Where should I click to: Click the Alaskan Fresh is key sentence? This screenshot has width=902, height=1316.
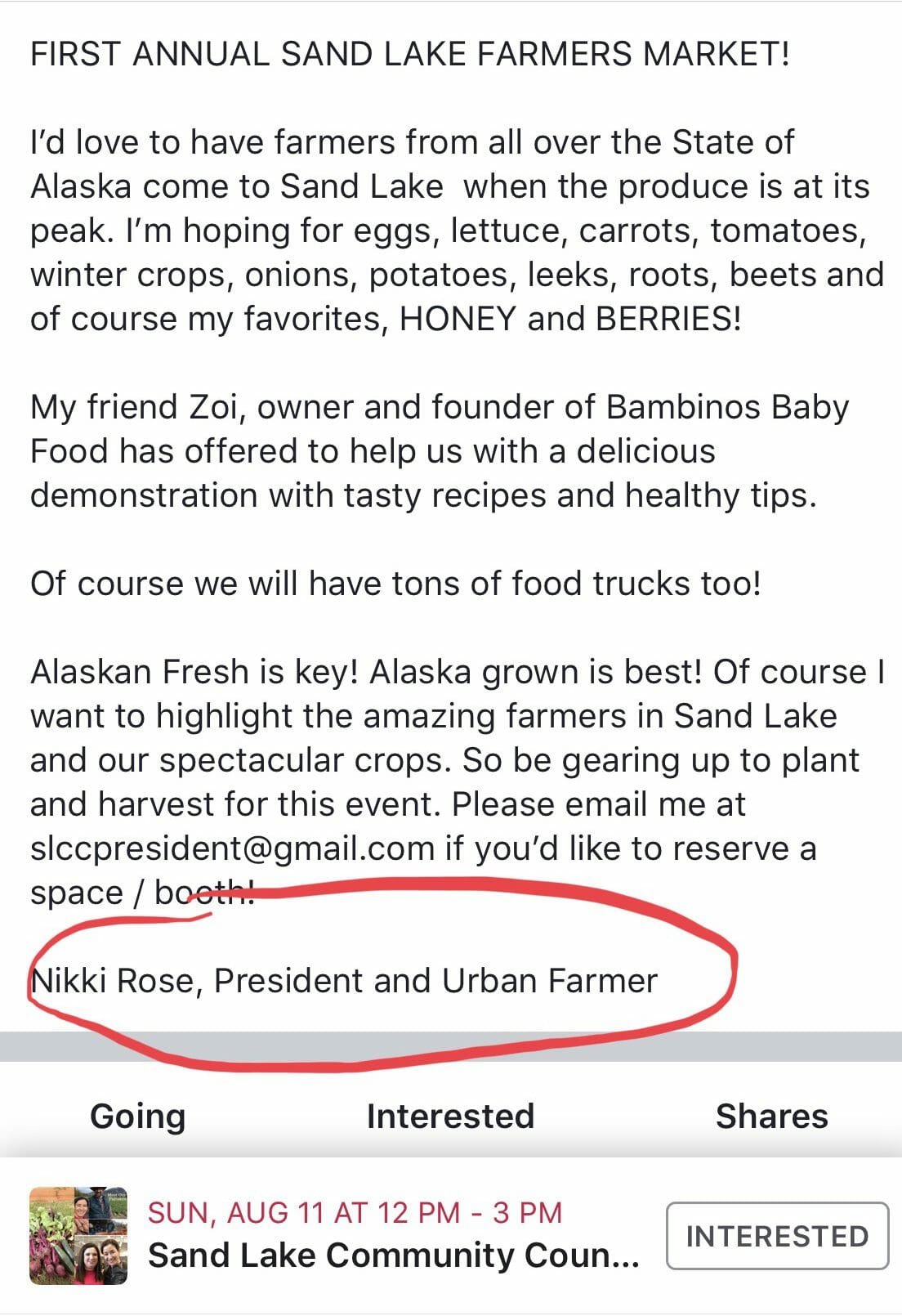[194, 672]
